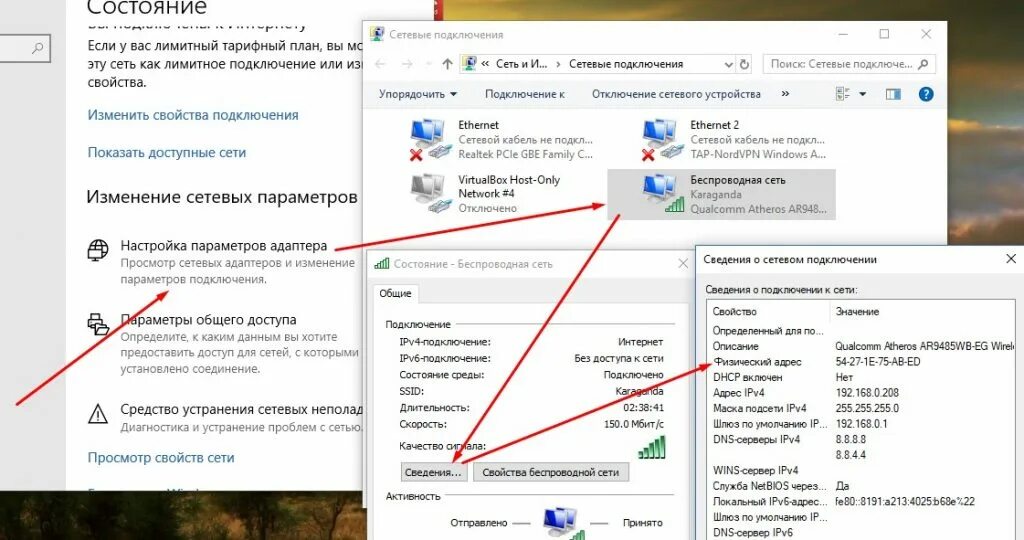Select MAC value 54-27-1E-75-AB-ED
Screen dimensions: 1024x540
click(878, 362)
